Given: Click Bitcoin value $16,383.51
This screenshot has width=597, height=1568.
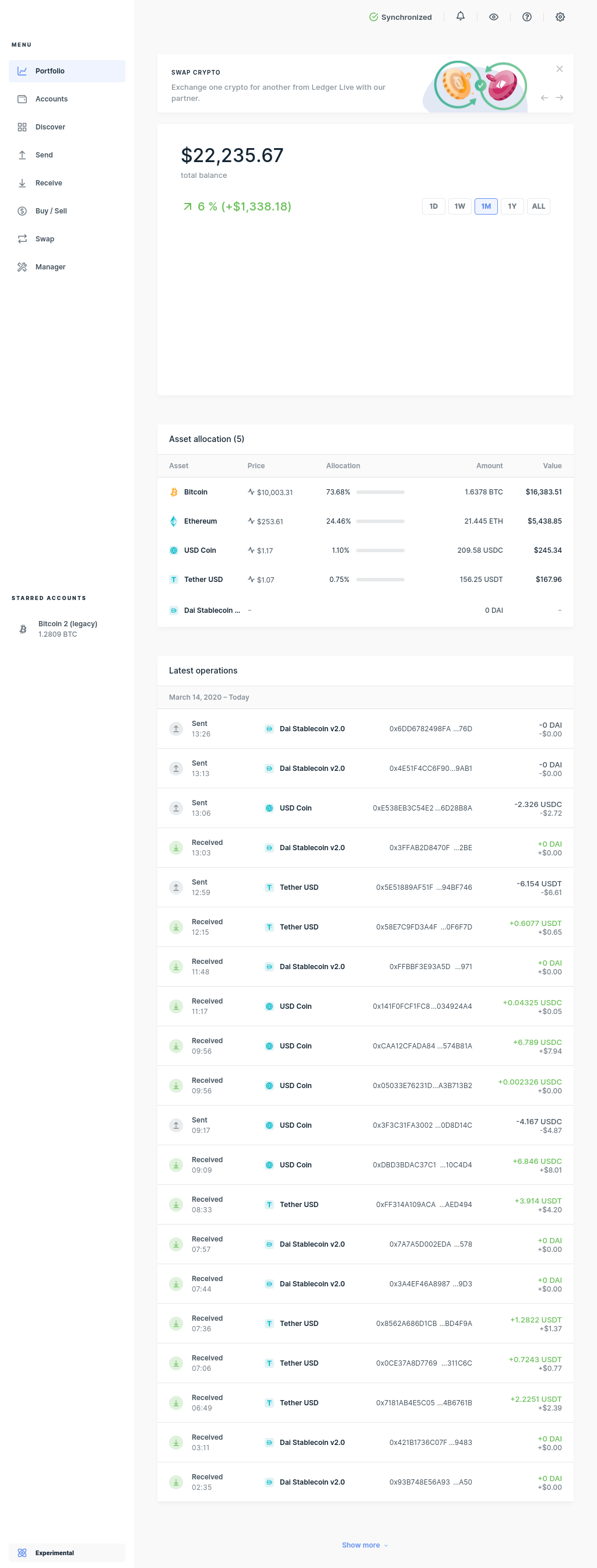Looking at the screenshot, I should pyautogui.click(x=543, y=492).
